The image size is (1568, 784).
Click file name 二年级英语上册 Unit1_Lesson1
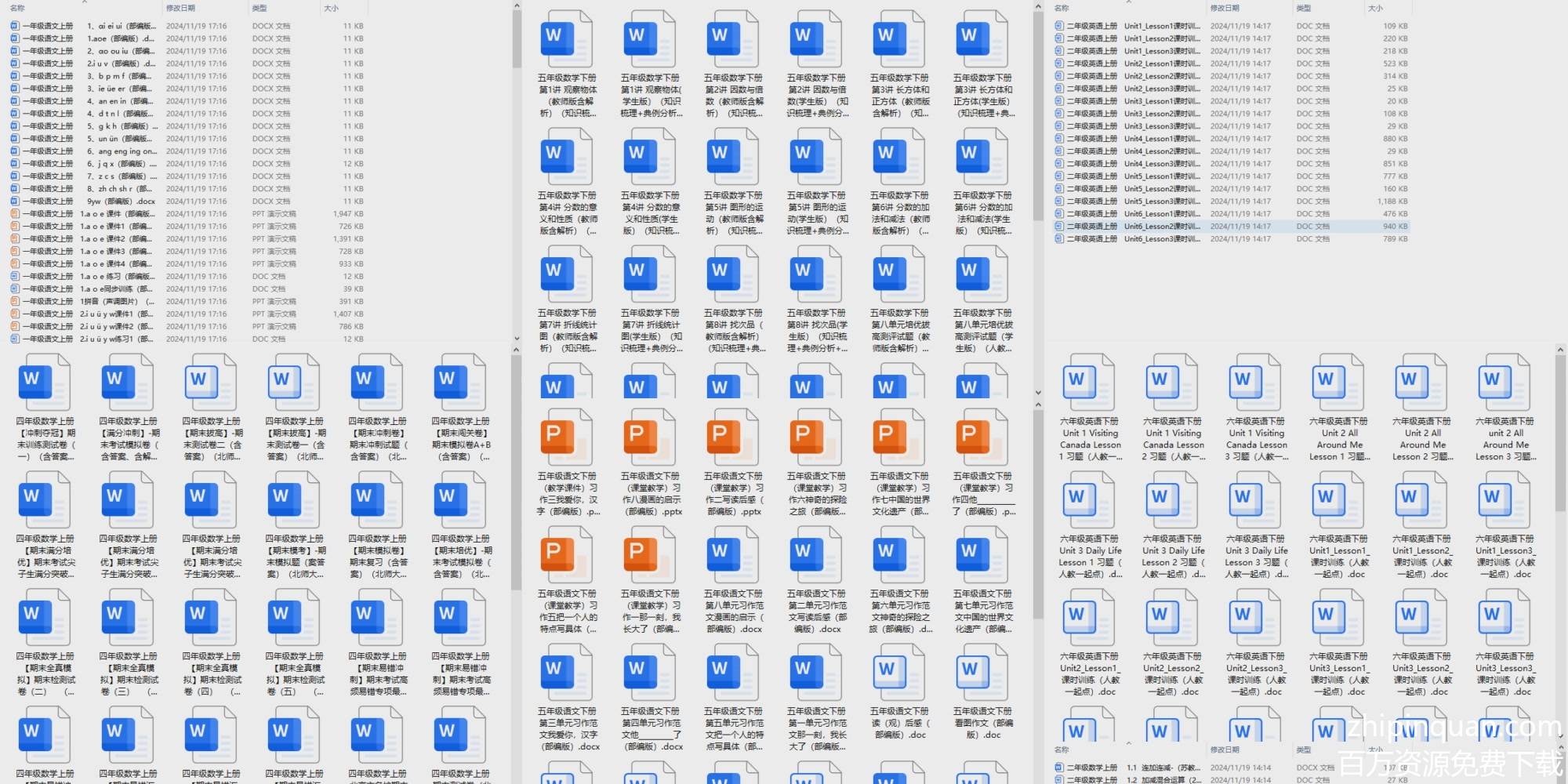[1160, 26]
